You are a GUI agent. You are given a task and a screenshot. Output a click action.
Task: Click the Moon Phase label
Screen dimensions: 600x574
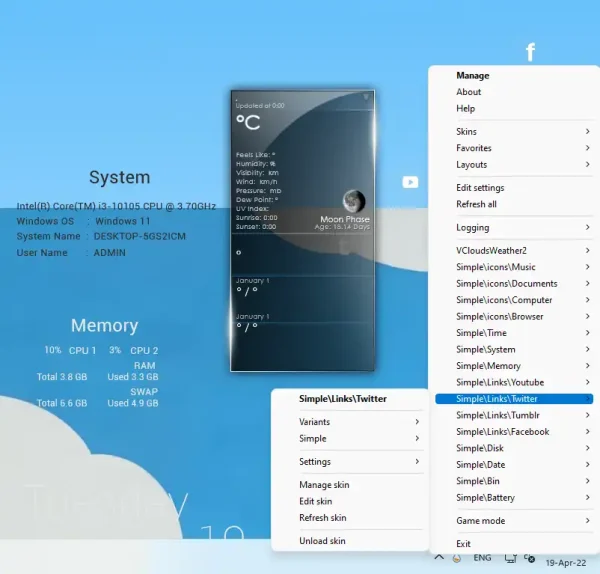pos(345,219)
